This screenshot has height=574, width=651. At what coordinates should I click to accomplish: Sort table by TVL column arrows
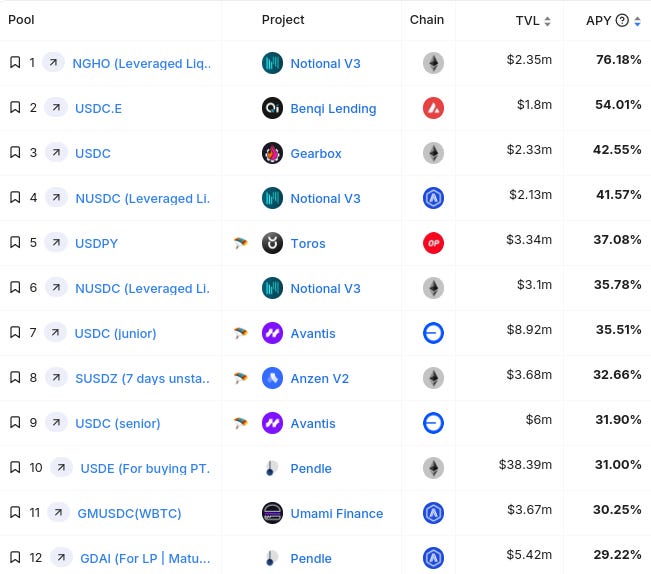click(x=548, y=21)
